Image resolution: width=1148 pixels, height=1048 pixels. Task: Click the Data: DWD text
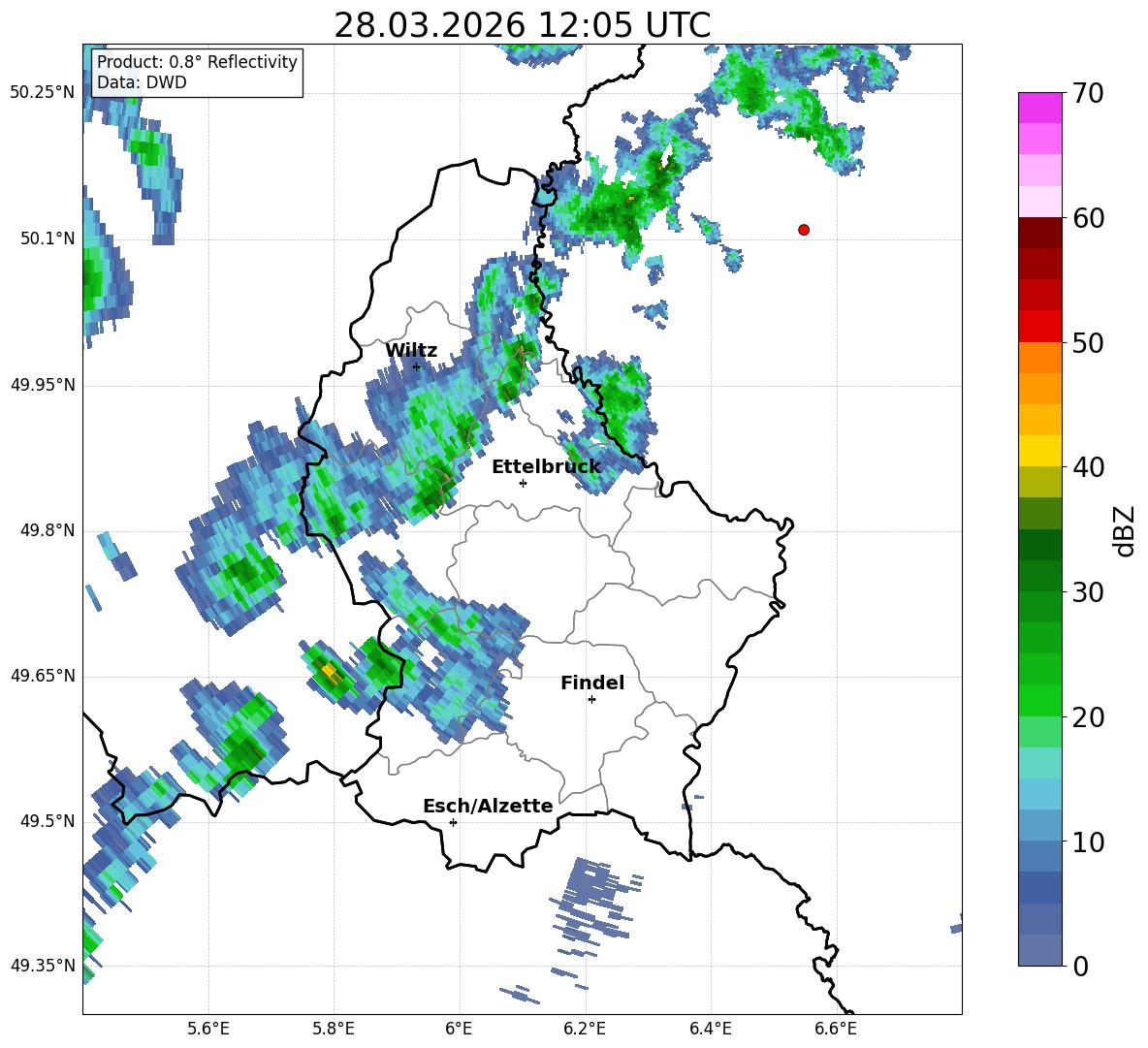pyautogui.click(x=142, y=82)
